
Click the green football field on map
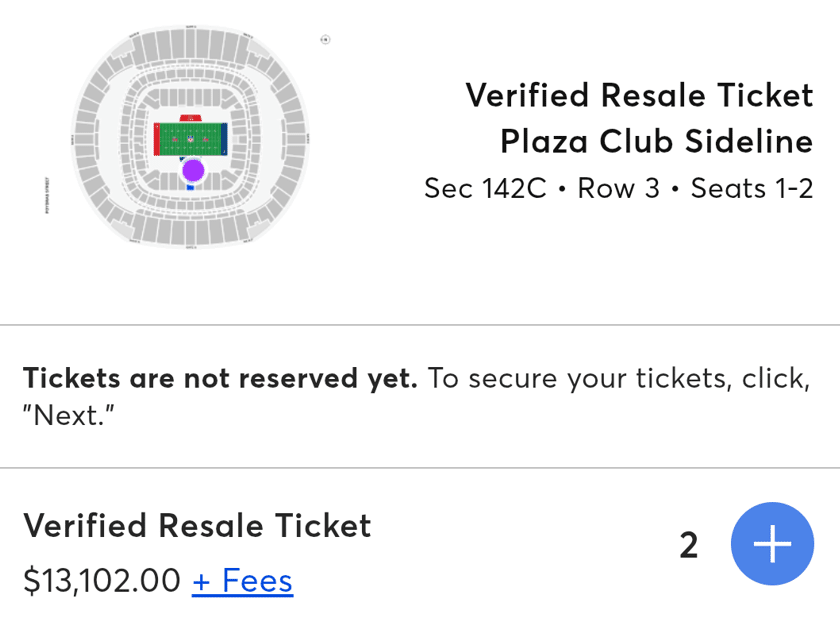coord(190,139)
